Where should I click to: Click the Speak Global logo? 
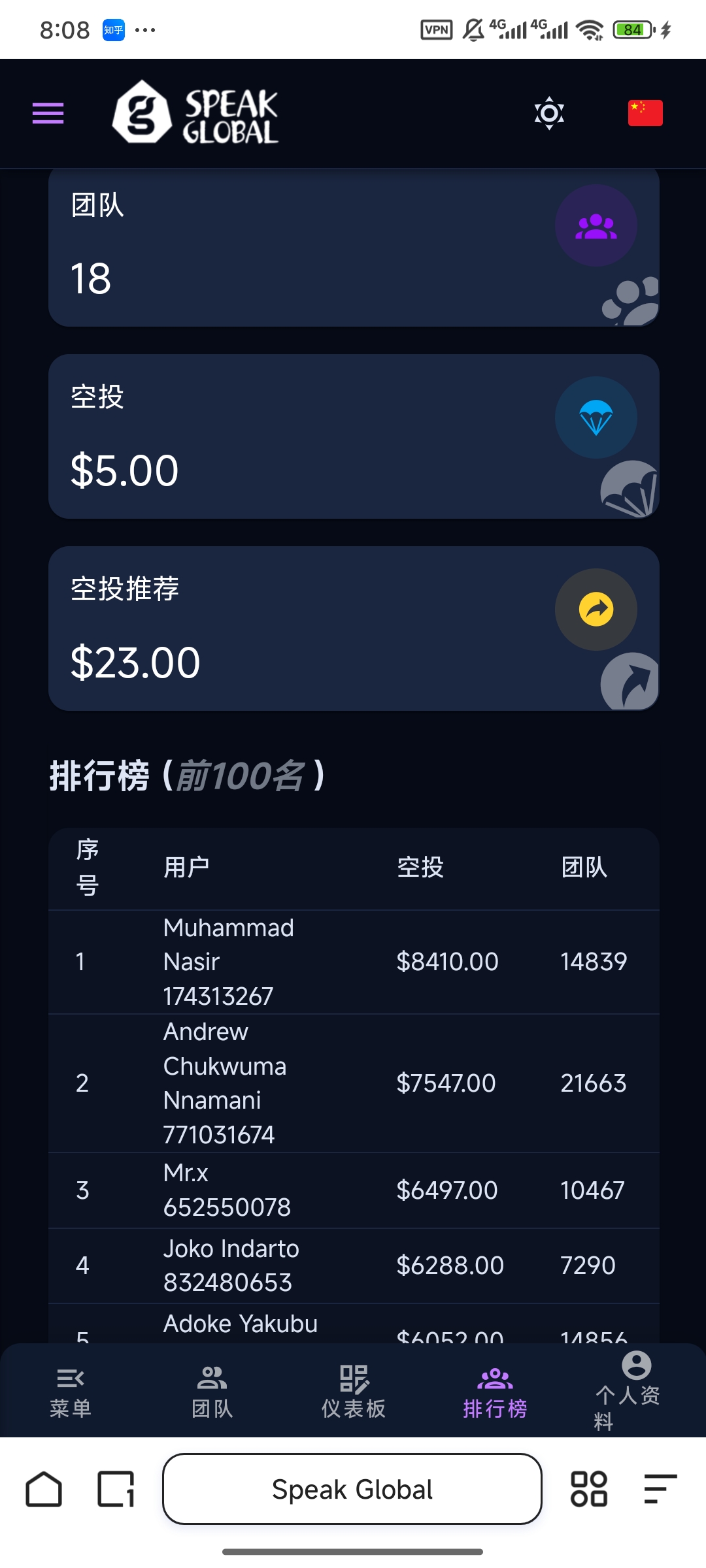(196, 113)
